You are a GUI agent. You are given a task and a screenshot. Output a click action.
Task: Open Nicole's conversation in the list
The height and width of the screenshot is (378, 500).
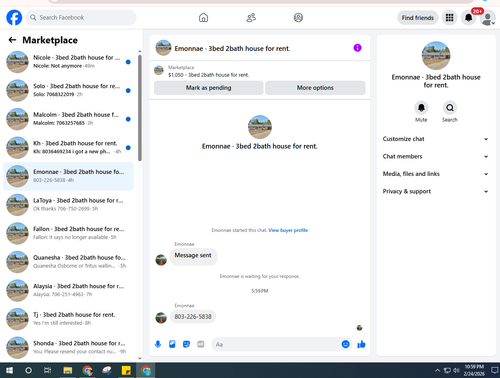pos(68,62)
